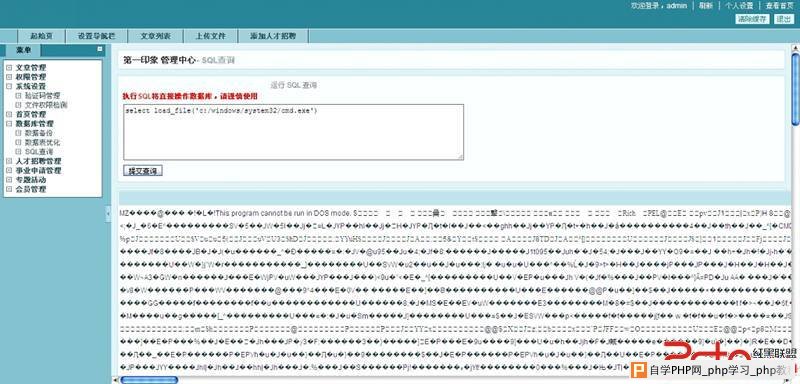Expand the 权限管理 tree node

coord(9,76)
